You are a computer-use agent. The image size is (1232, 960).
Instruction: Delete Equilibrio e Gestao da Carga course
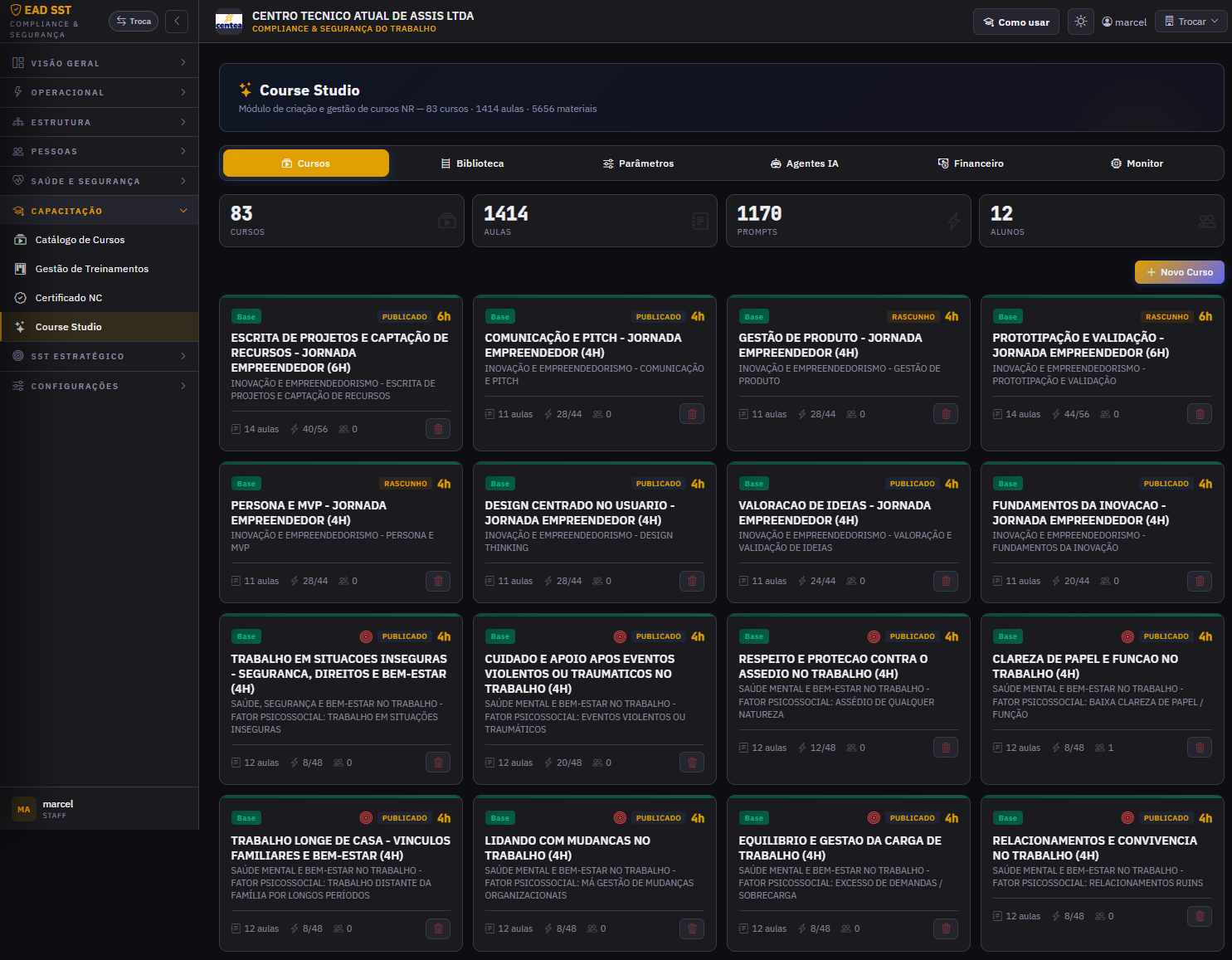point(946,928)
